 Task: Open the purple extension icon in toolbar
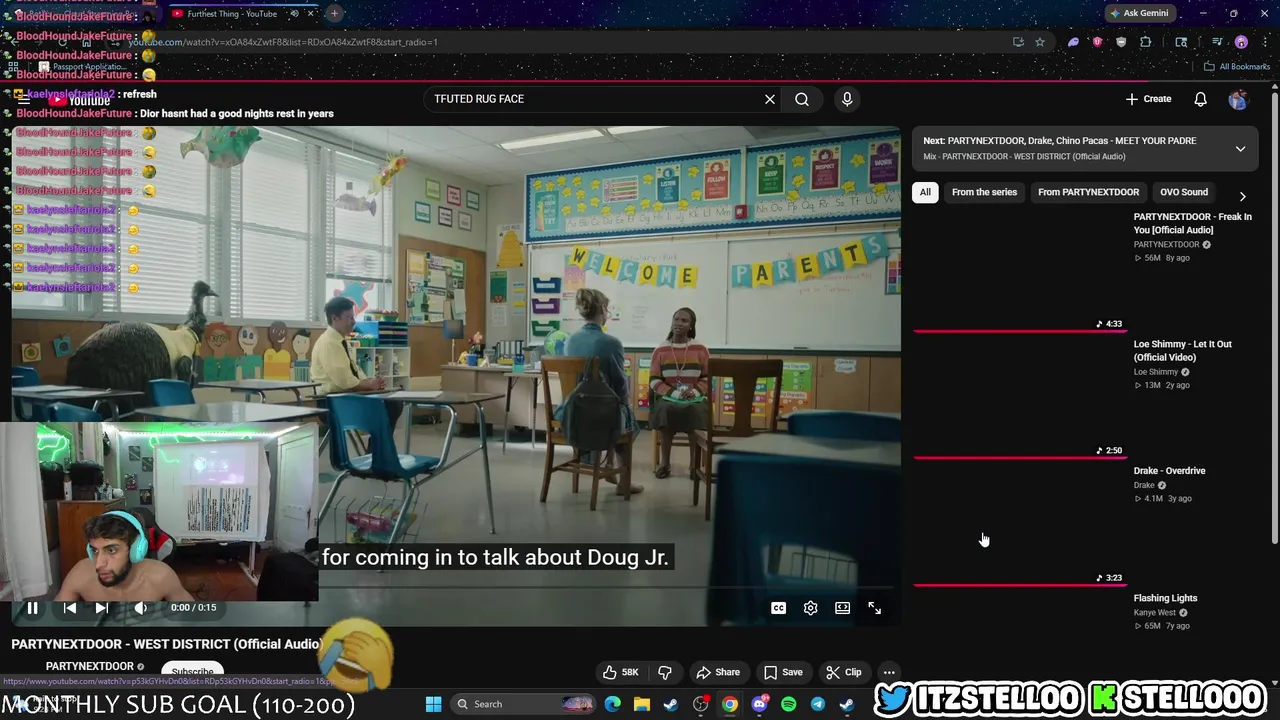click(x=1073, y=42)
